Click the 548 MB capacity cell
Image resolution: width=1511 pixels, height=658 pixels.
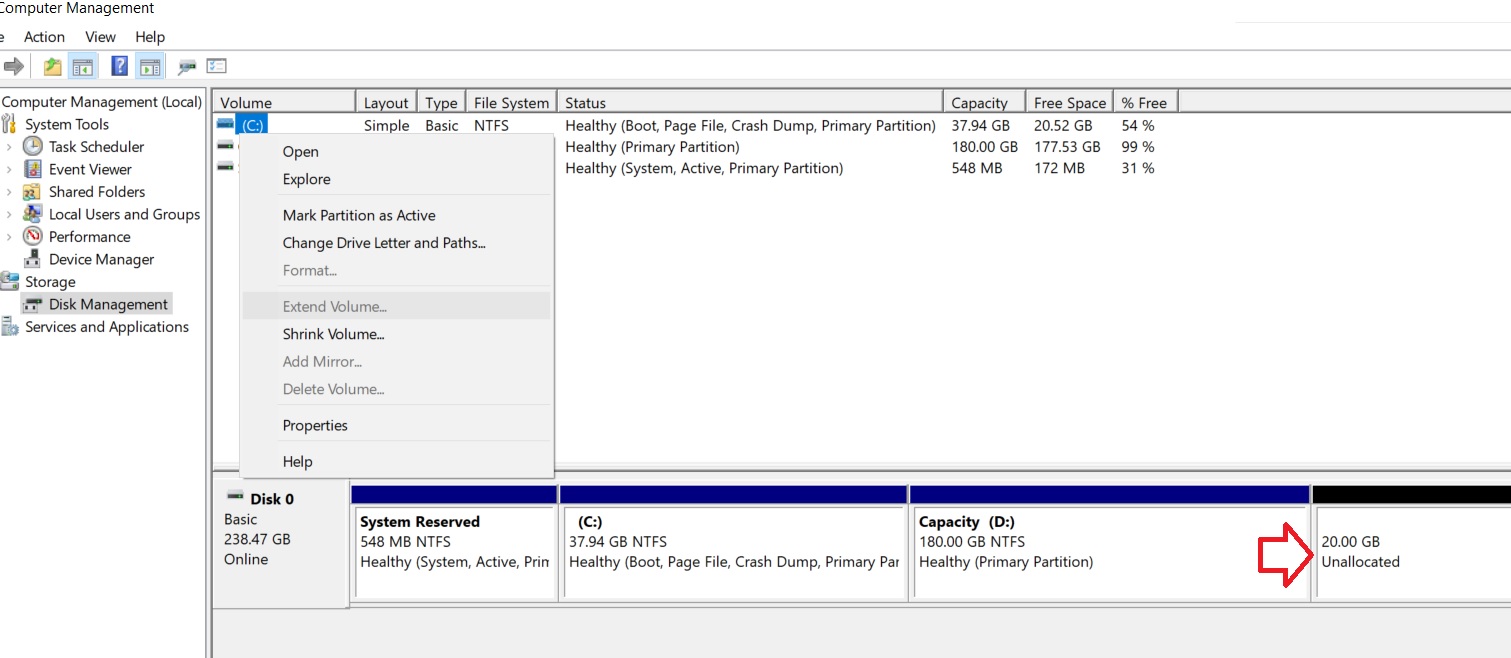[x=977, y=169]
